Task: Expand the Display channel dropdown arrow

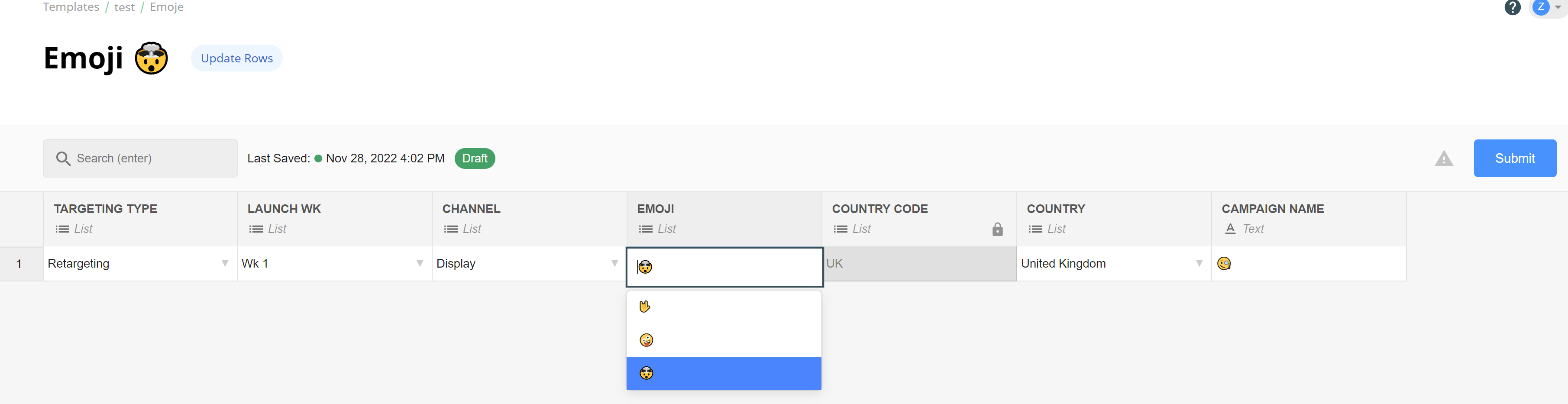Action: [x=614, y=263]
